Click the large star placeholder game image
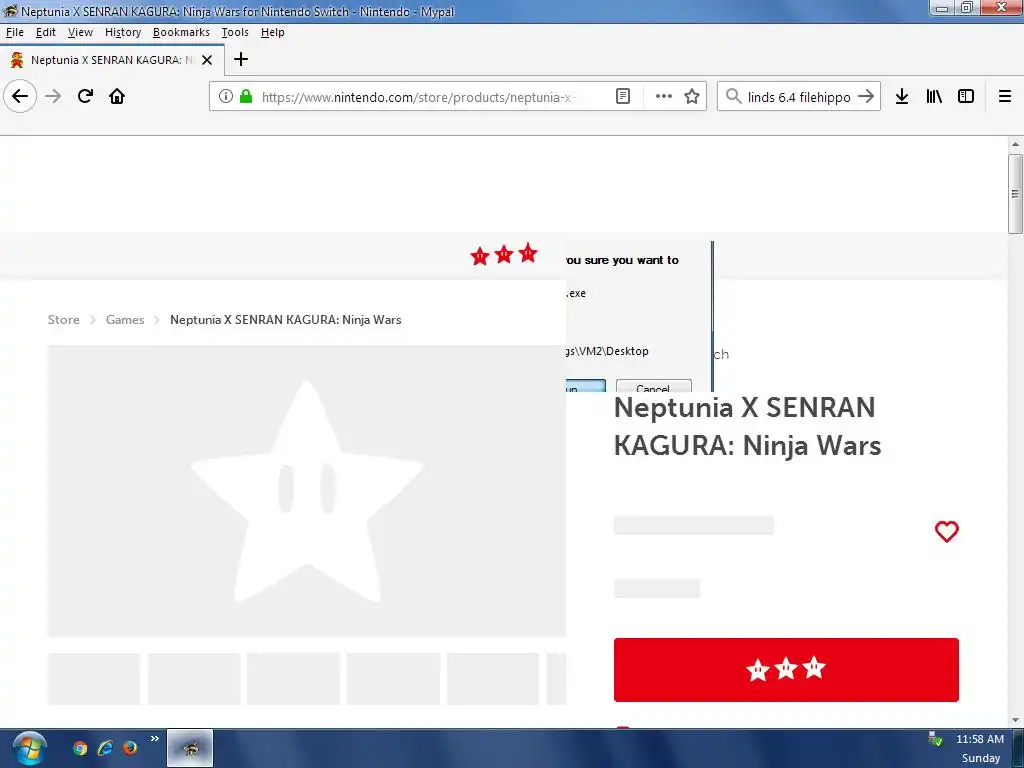This screenshot has height=768, width=1024. [306, 491]
